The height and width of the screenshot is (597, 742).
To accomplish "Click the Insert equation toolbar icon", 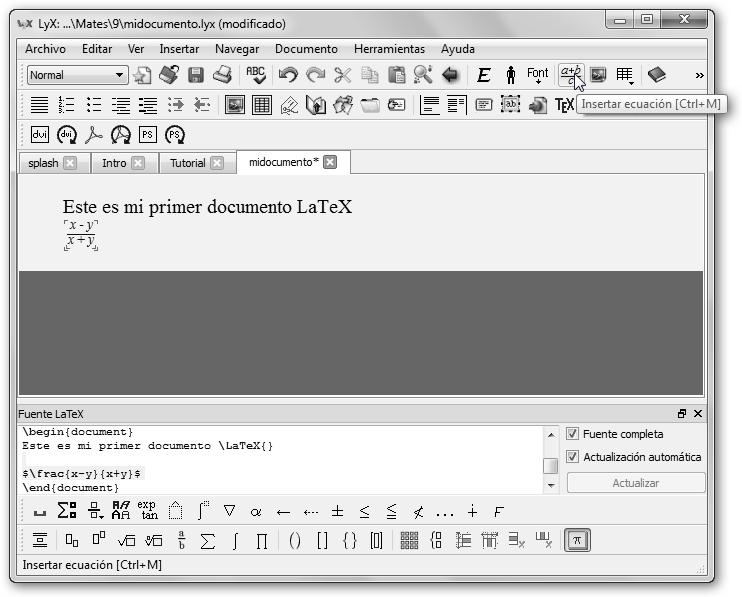I will point(570,75).
